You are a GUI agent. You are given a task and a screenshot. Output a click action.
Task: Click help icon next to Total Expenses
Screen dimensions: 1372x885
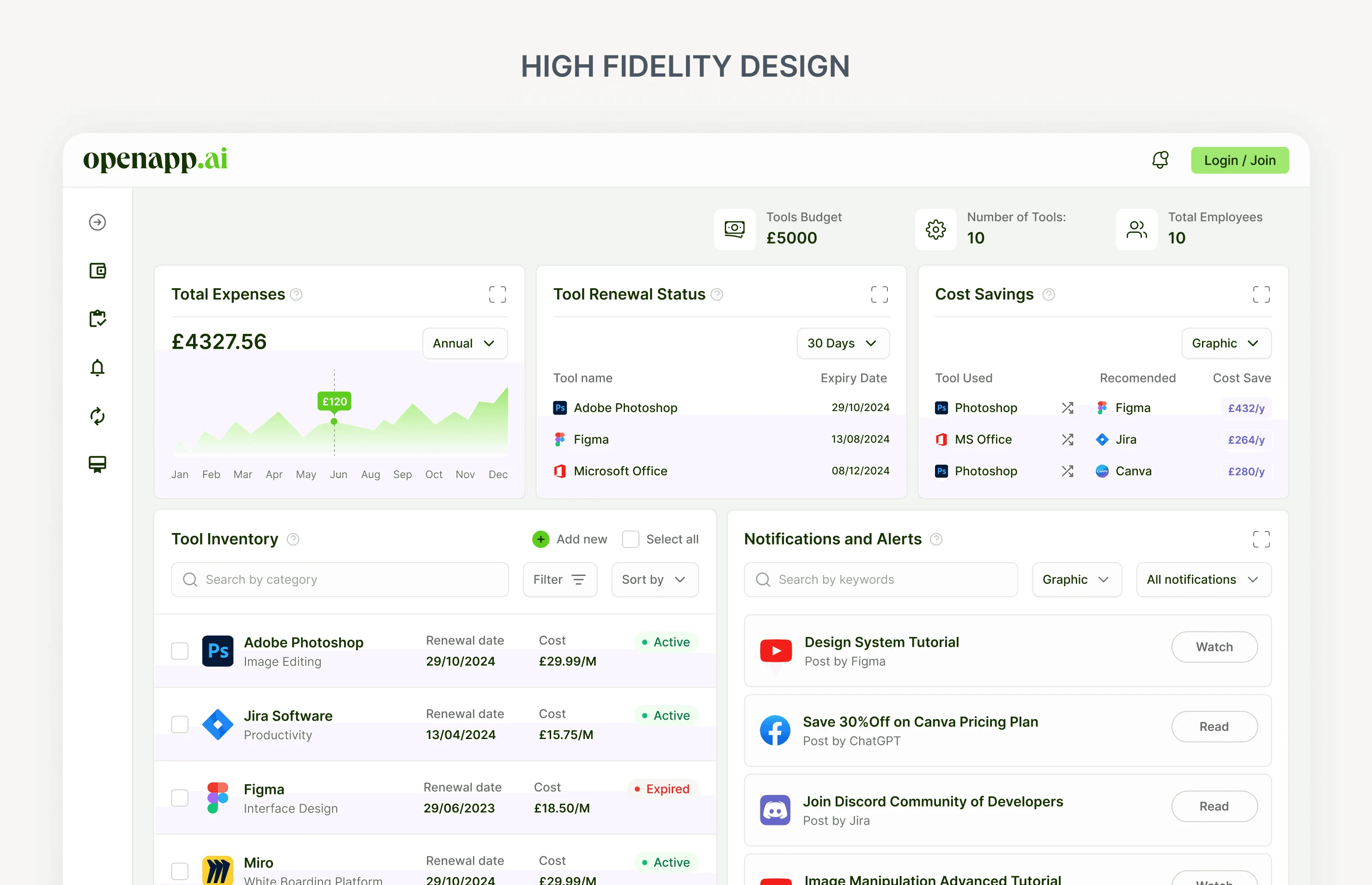click(296, 294)
